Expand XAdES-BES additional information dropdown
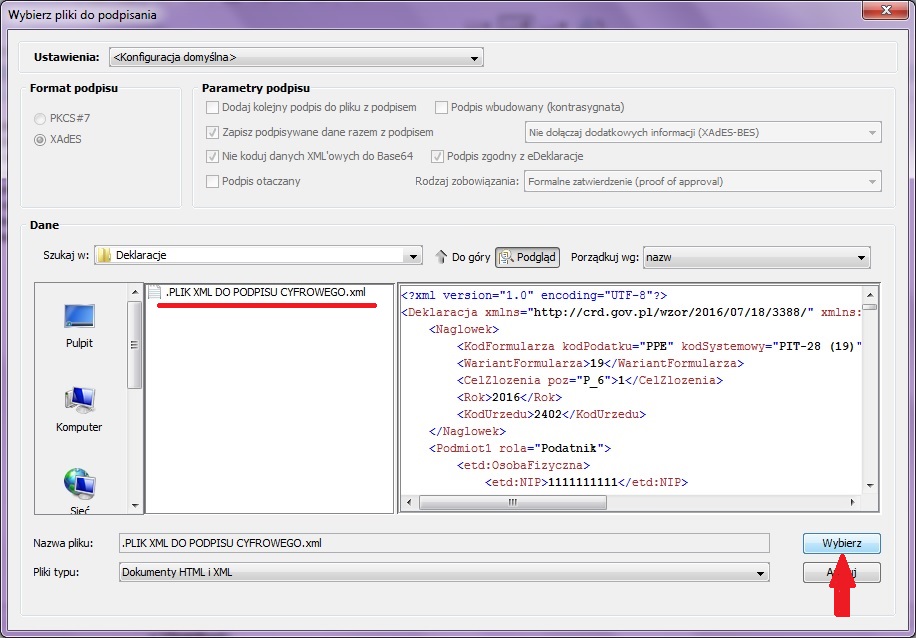The height and width of the screenshot is (638, 916). pos(703,133)
